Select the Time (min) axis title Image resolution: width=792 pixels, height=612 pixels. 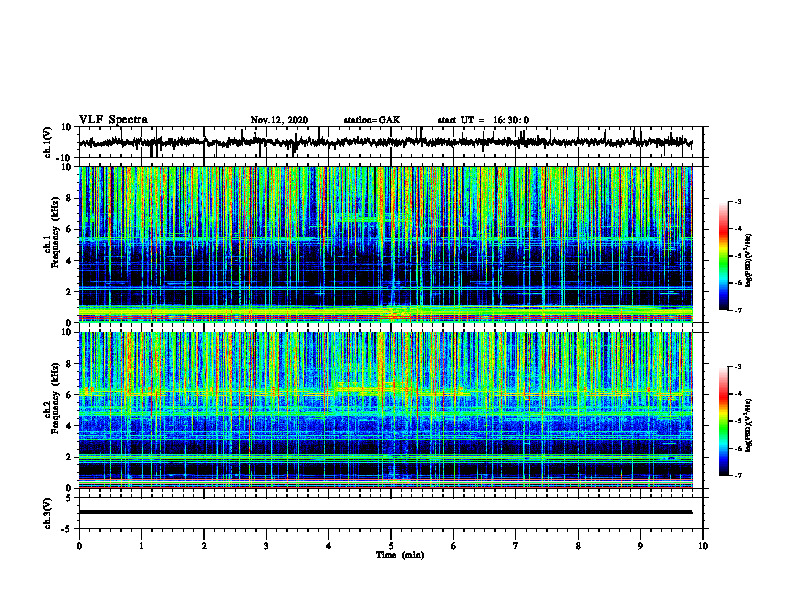coord(400,555)
